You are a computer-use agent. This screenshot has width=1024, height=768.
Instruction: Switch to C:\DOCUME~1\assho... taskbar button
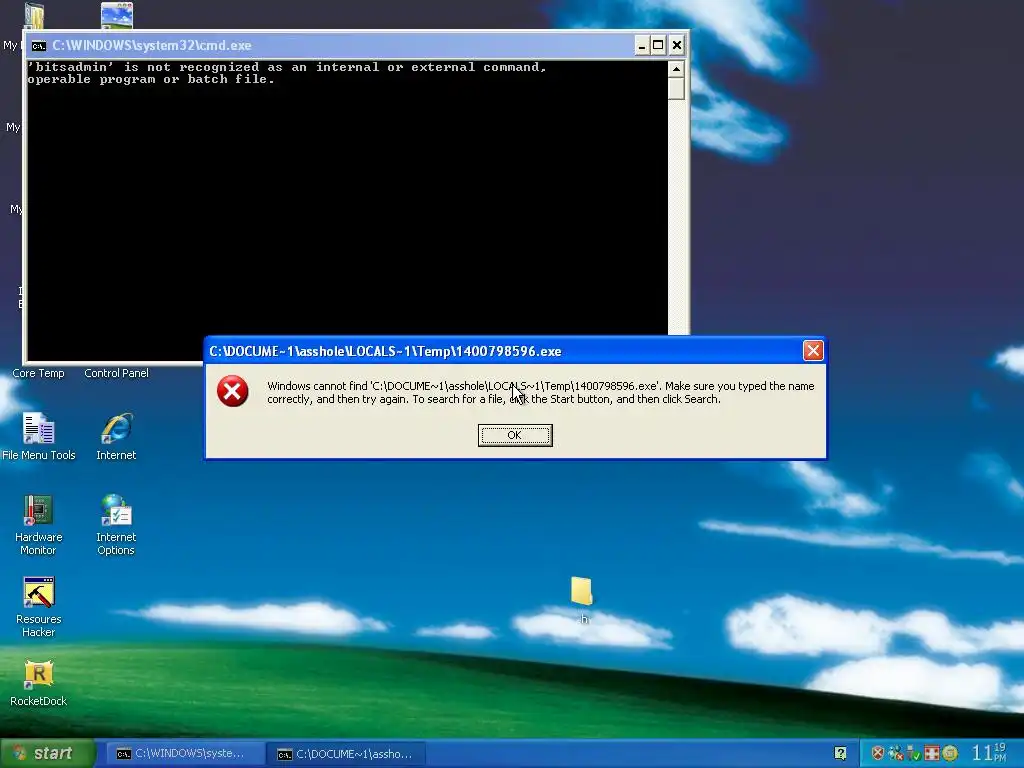346,754
